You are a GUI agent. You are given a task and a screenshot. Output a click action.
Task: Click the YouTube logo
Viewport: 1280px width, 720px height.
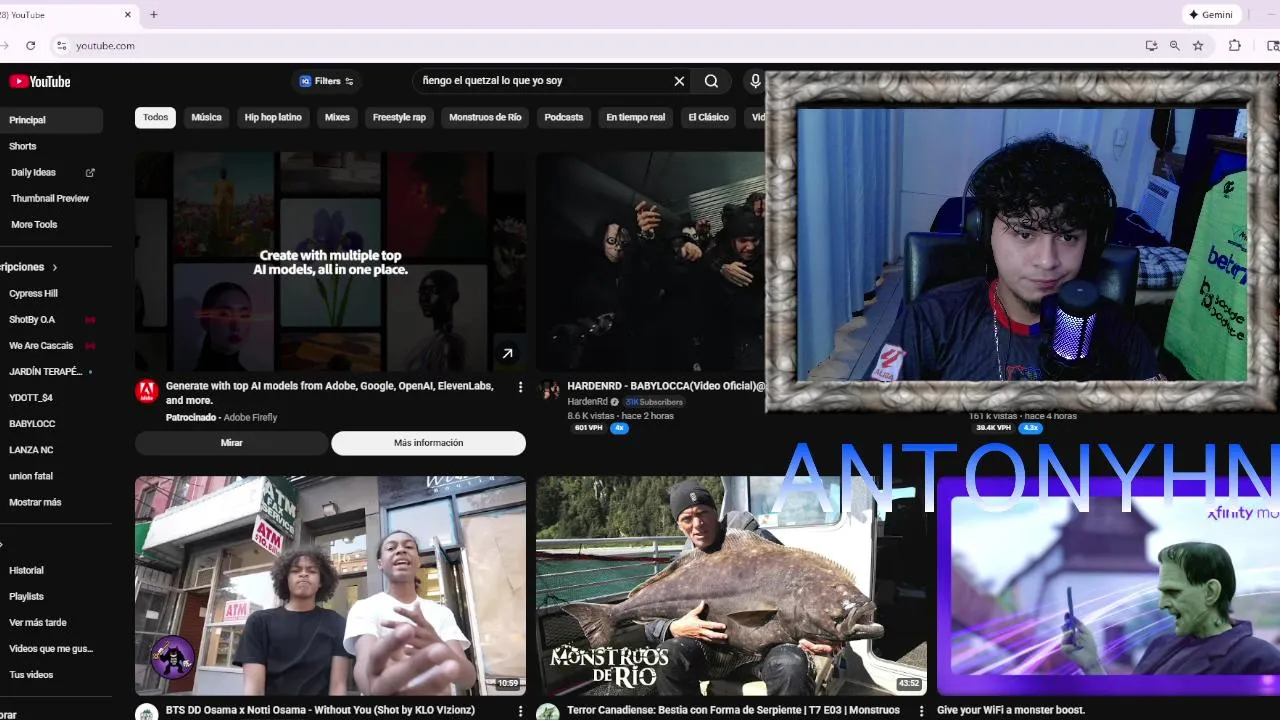[40, 82]
